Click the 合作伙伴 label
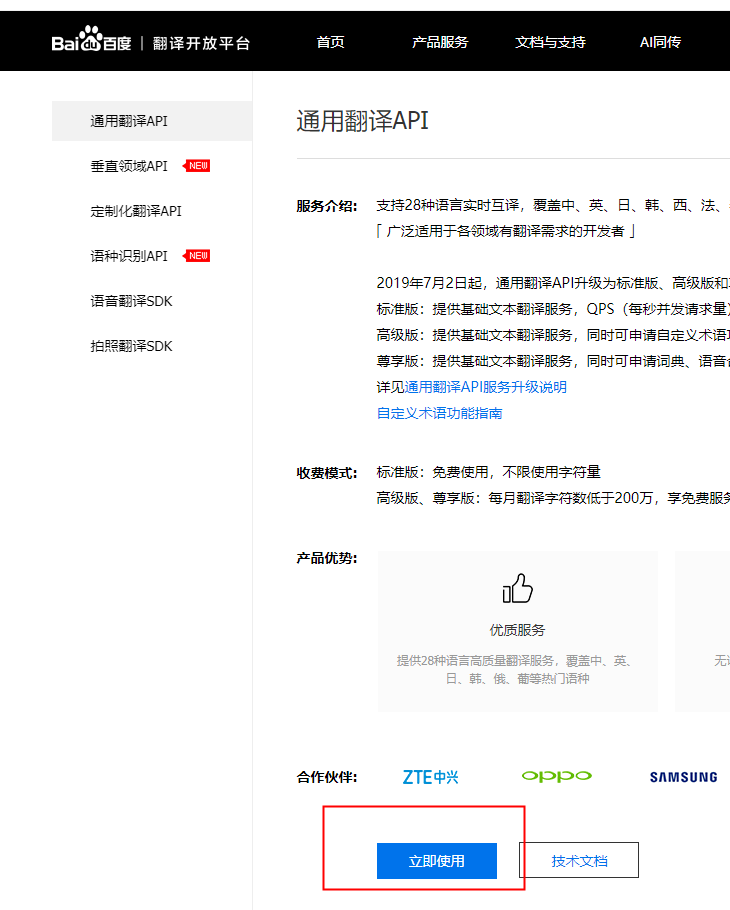This screenshot has width=730, height=910. 327,777
